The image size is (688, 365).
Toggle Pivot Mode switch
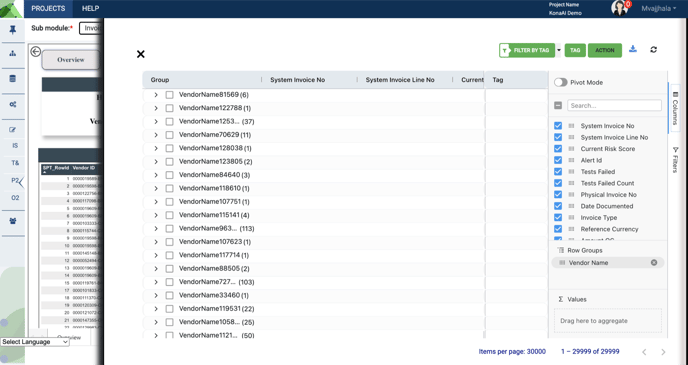coord(561,82)
